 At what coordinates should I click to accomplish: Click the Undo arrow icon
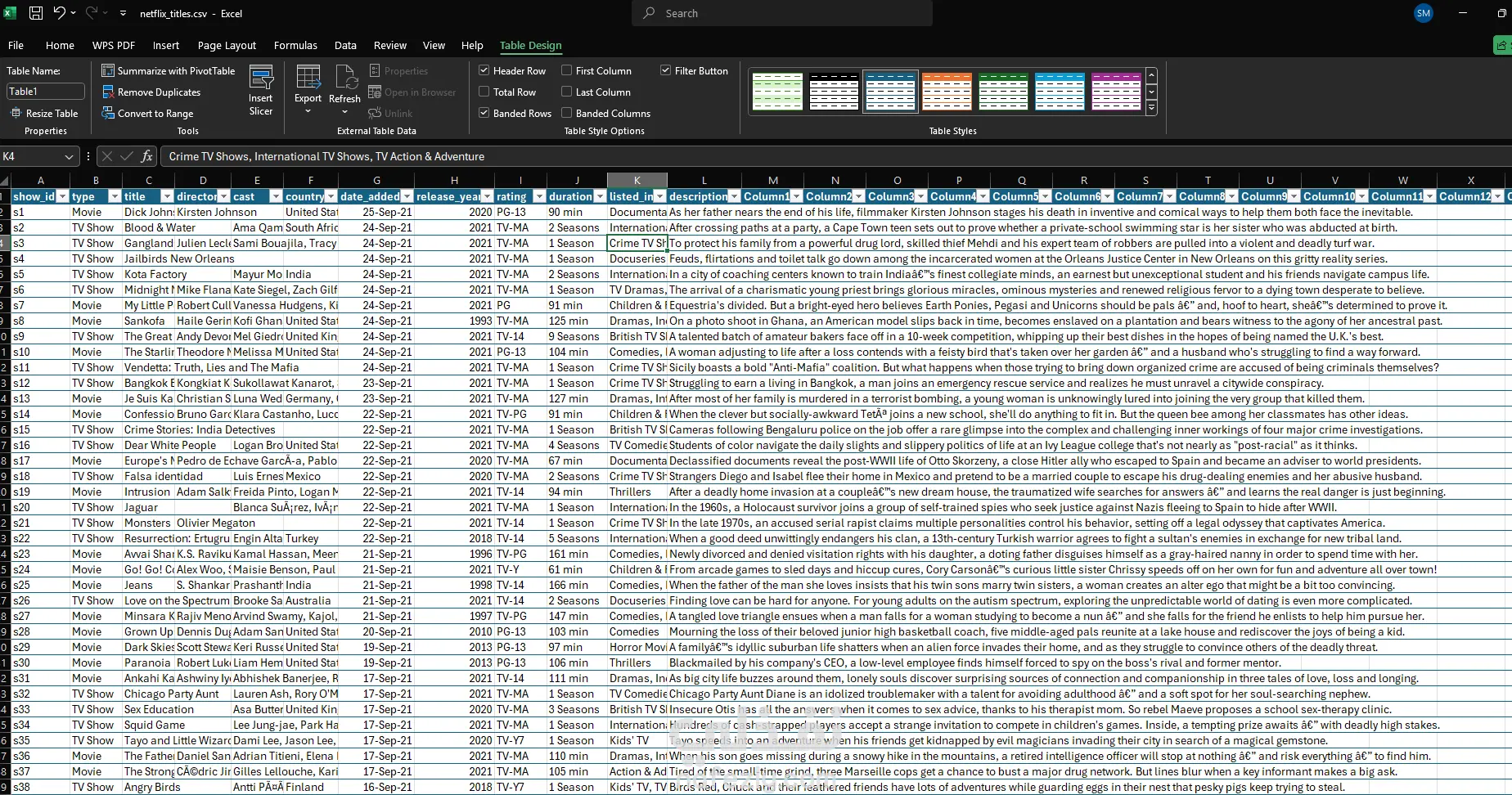[60, 13]
